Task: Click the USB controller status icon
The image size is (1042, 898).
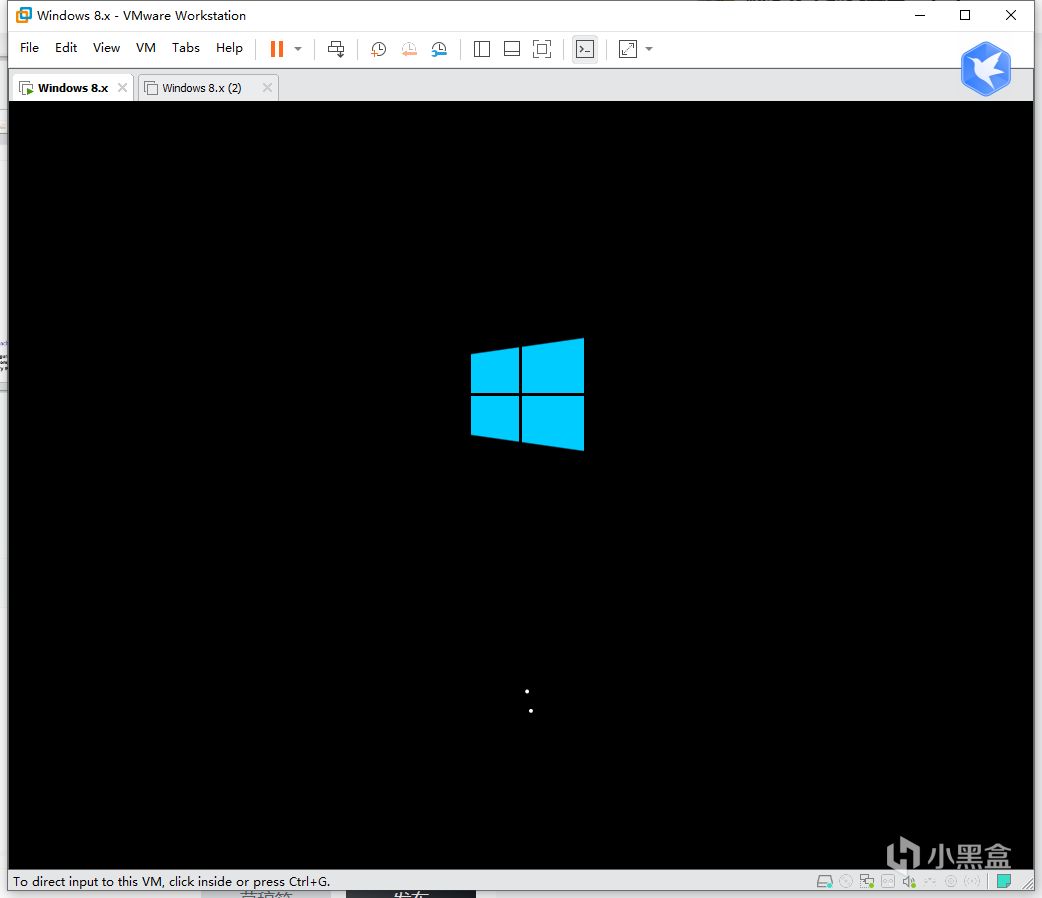Action: point(930,881)
